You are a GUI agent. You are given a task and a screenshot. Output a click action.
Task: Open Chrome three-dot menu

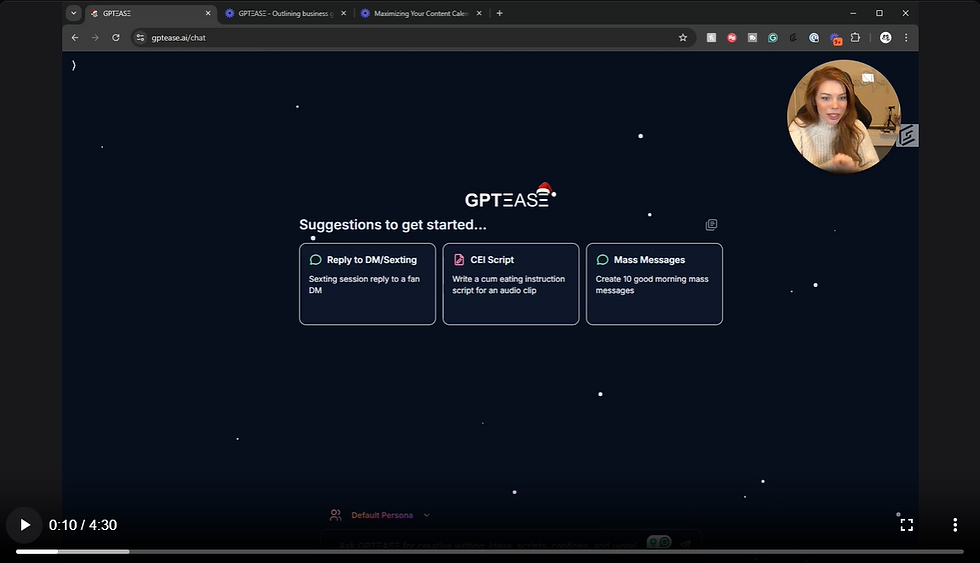click(x=906, y=37)
